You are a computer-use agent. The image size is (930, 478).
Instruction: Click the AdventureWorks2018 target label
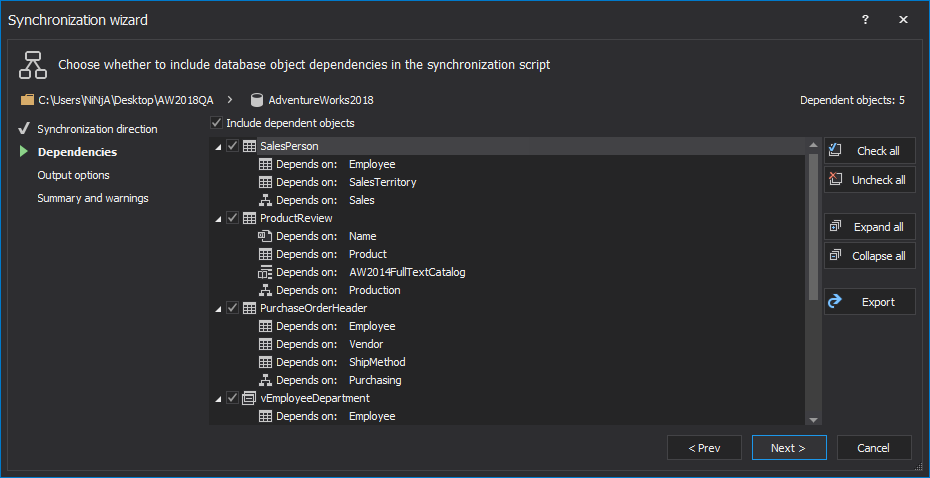click(321, 100)
